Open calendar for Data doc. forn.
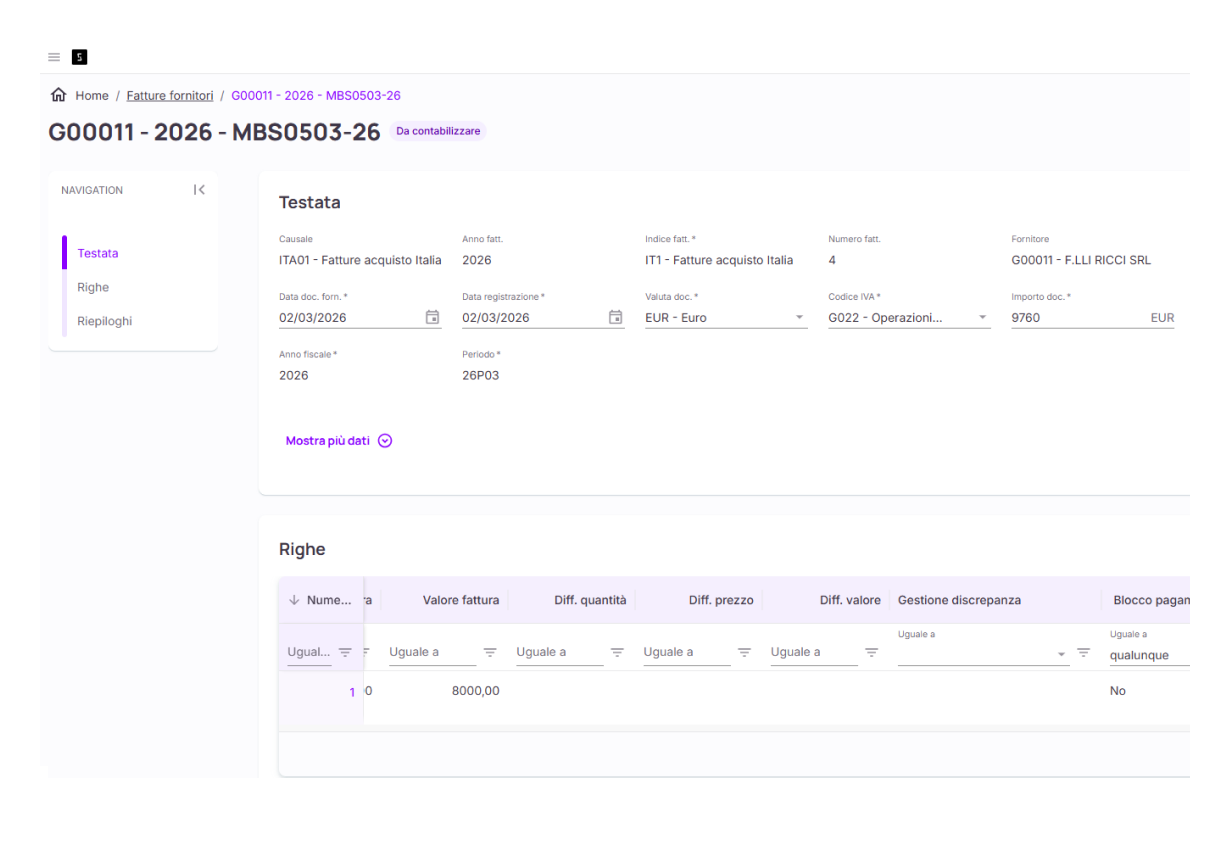 point(432,317)
